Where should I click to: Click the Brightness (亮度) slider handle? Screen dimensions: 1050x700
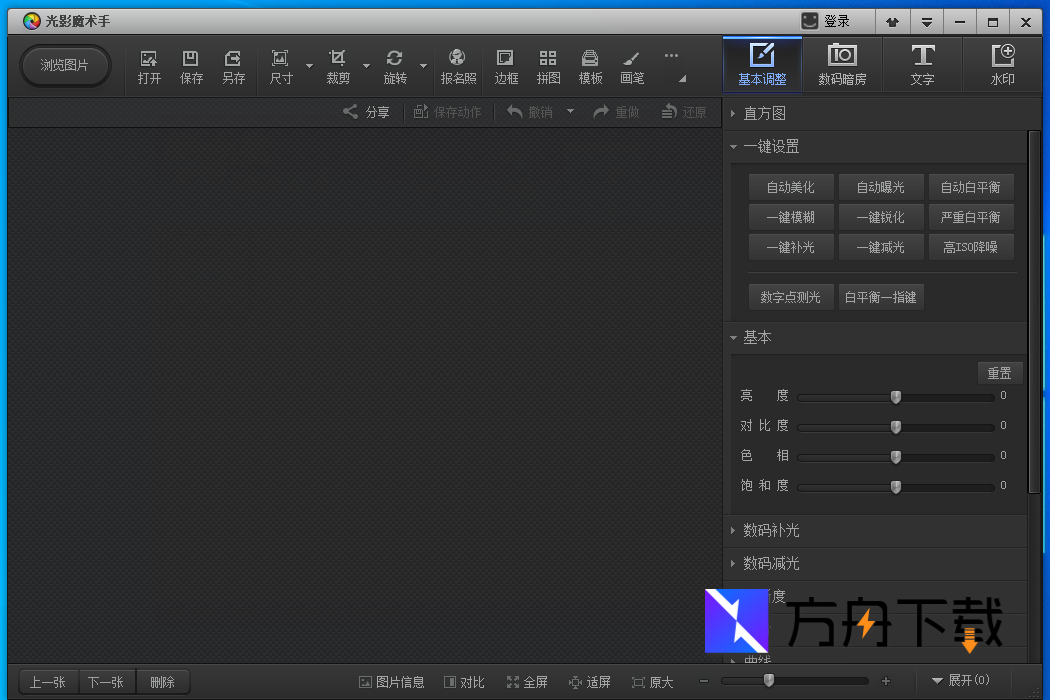point(896,397)
